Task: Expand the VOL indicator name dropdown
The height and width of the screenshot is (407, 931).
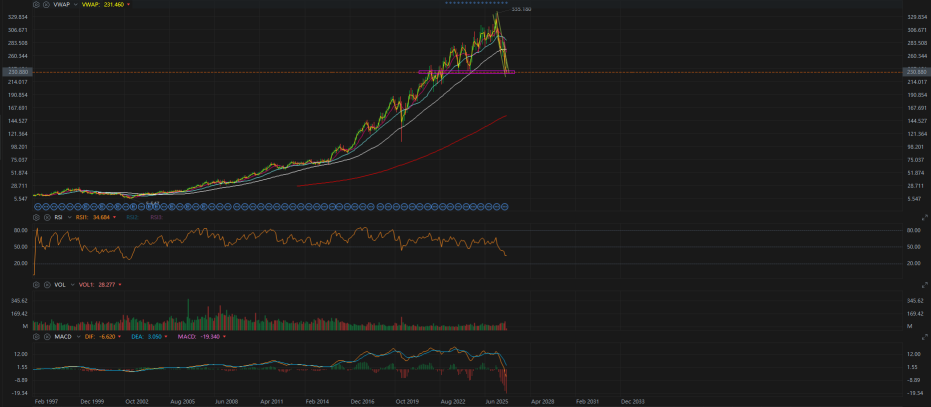Action: [72, 285]
